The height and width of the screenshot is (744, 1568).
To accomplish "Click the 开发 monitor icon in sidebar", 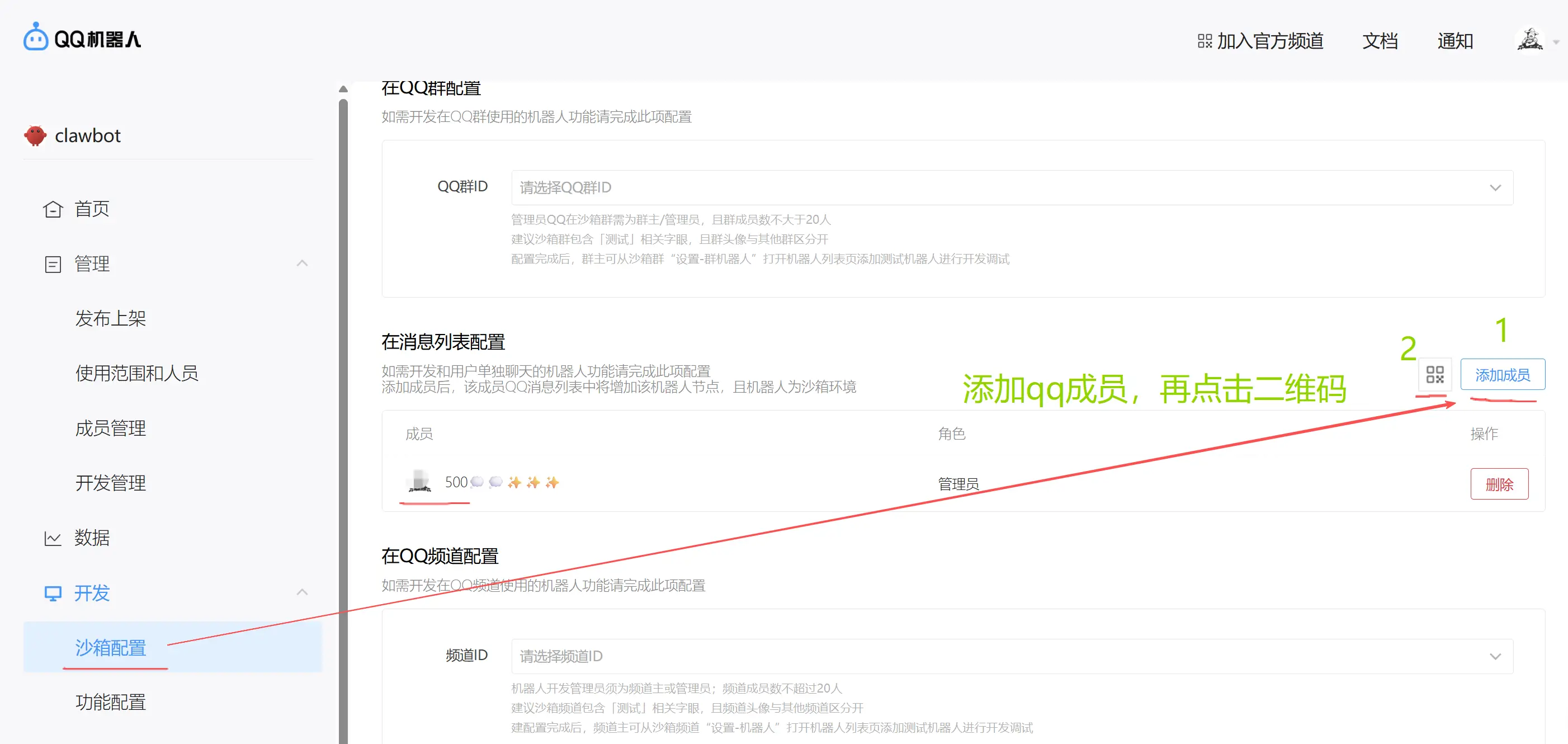I will (x=53, y=593).
